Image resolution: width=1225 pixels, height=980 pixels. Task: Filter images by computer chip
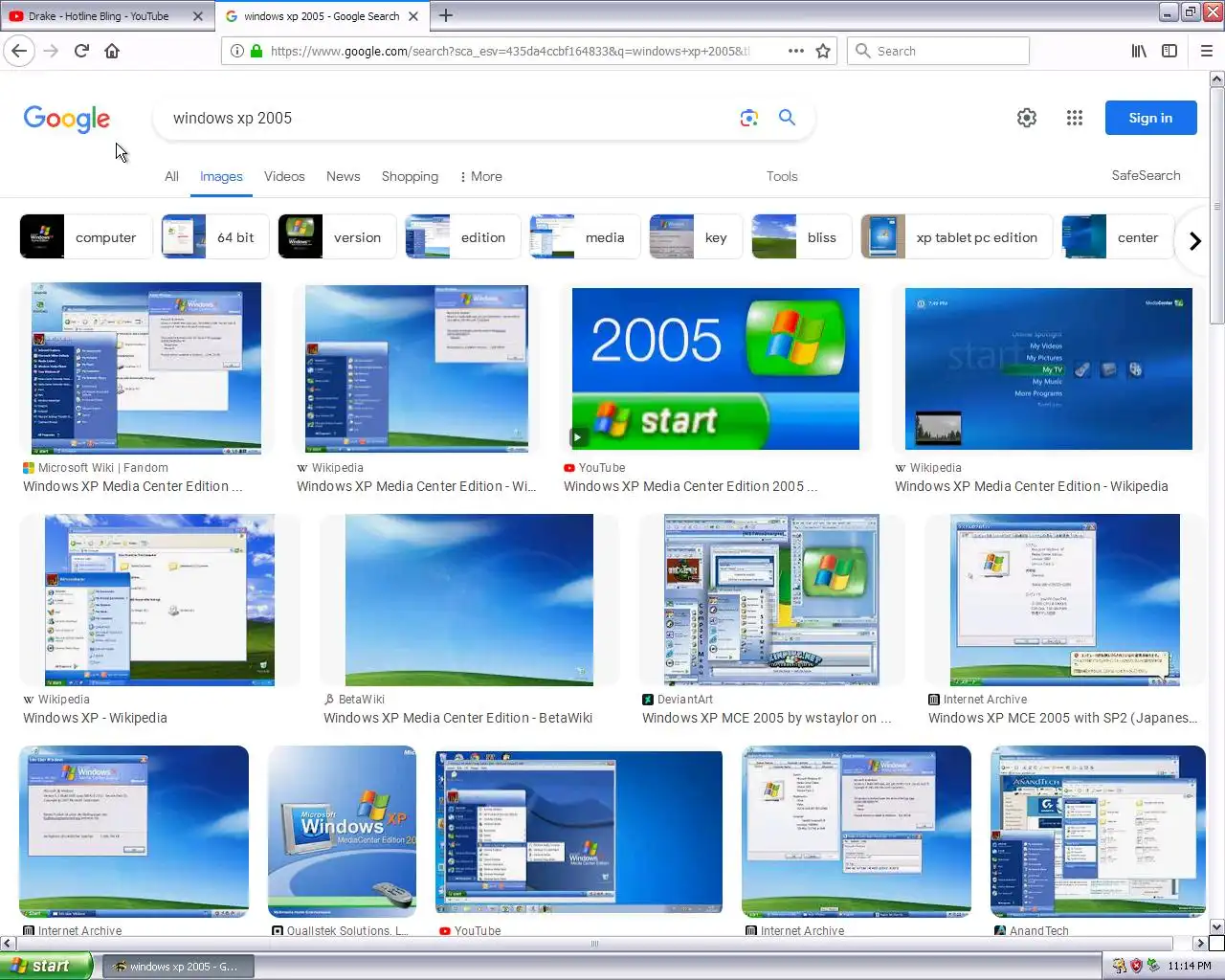pyautogui.click(x=86, y=237)
